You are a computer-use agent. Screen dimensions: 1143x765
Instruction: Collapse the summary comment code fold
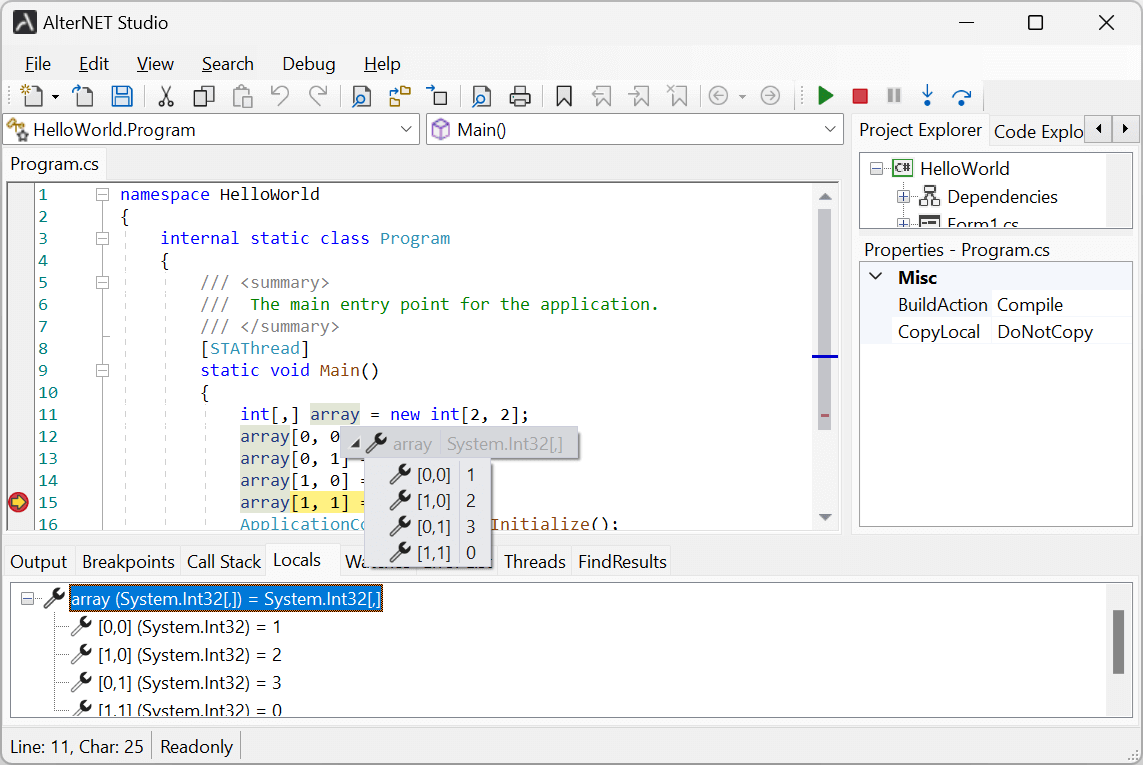pyautogui.click(x=103, y=282)
